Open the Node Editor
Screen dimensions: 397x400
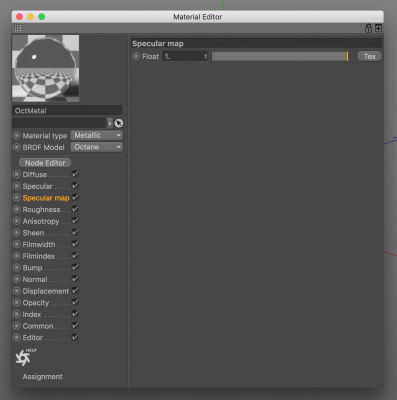click(45, 163)
